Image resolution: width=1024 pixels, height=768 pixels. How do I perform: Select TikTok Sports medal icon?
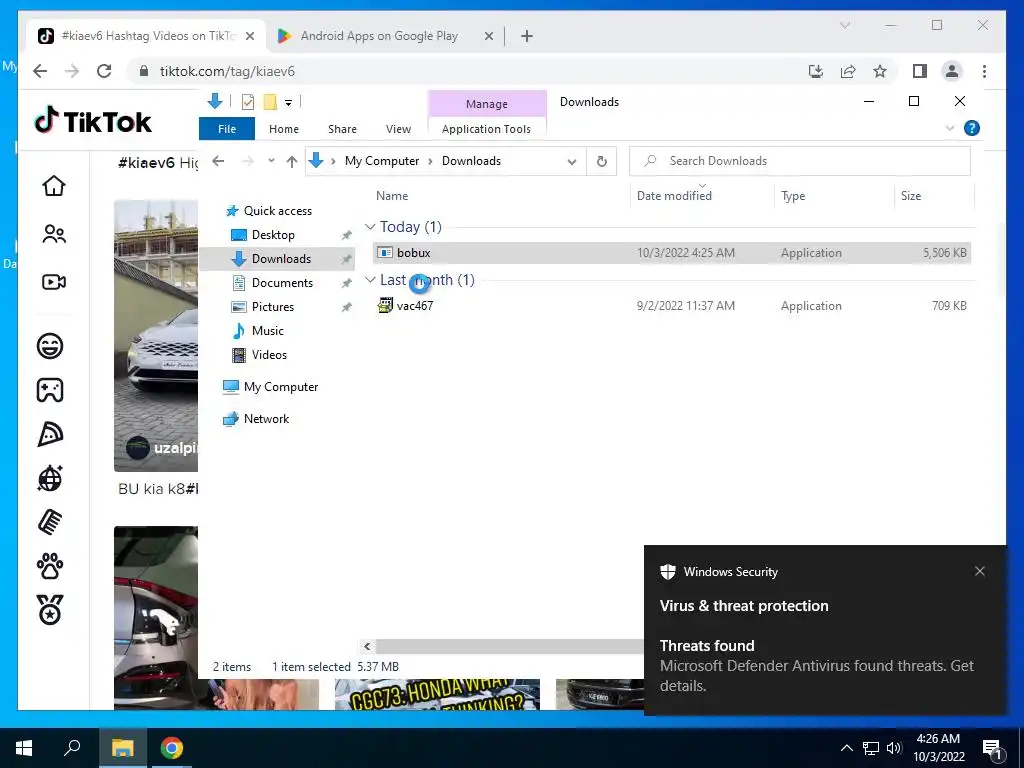50,610
